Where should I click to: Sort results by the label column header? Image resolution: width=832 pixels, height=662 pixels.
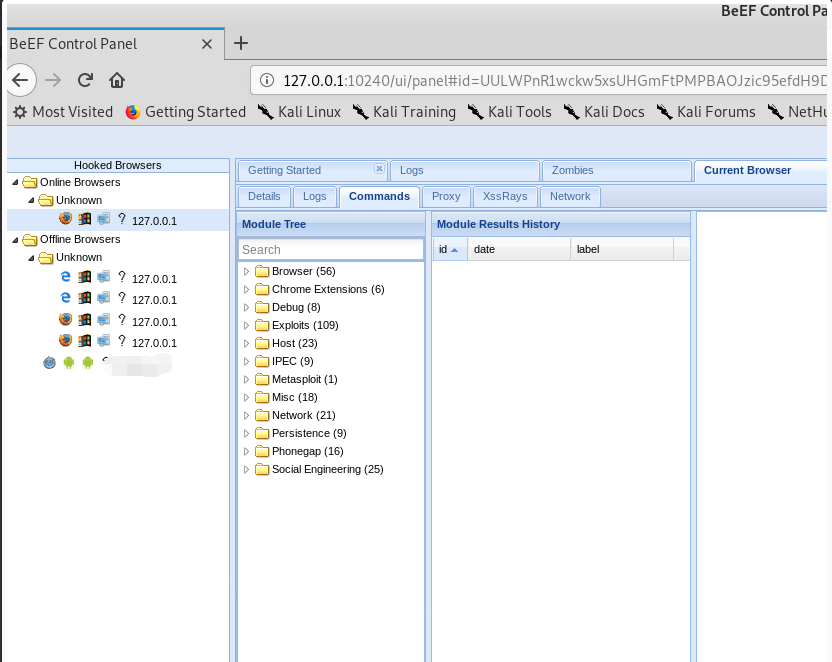coord(622,249)
